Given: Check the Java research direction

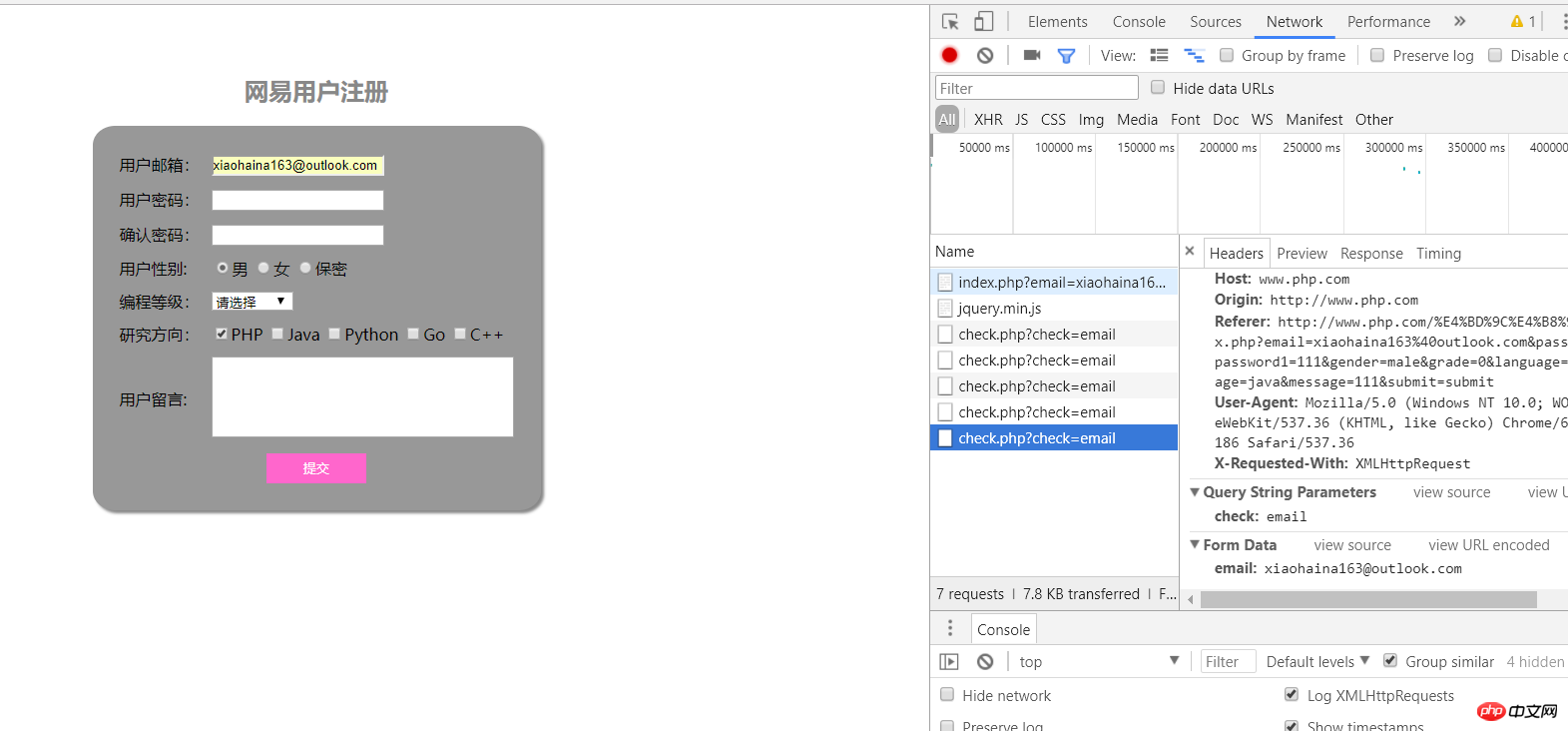Looking at the screenshot, I should pos(277,334).
